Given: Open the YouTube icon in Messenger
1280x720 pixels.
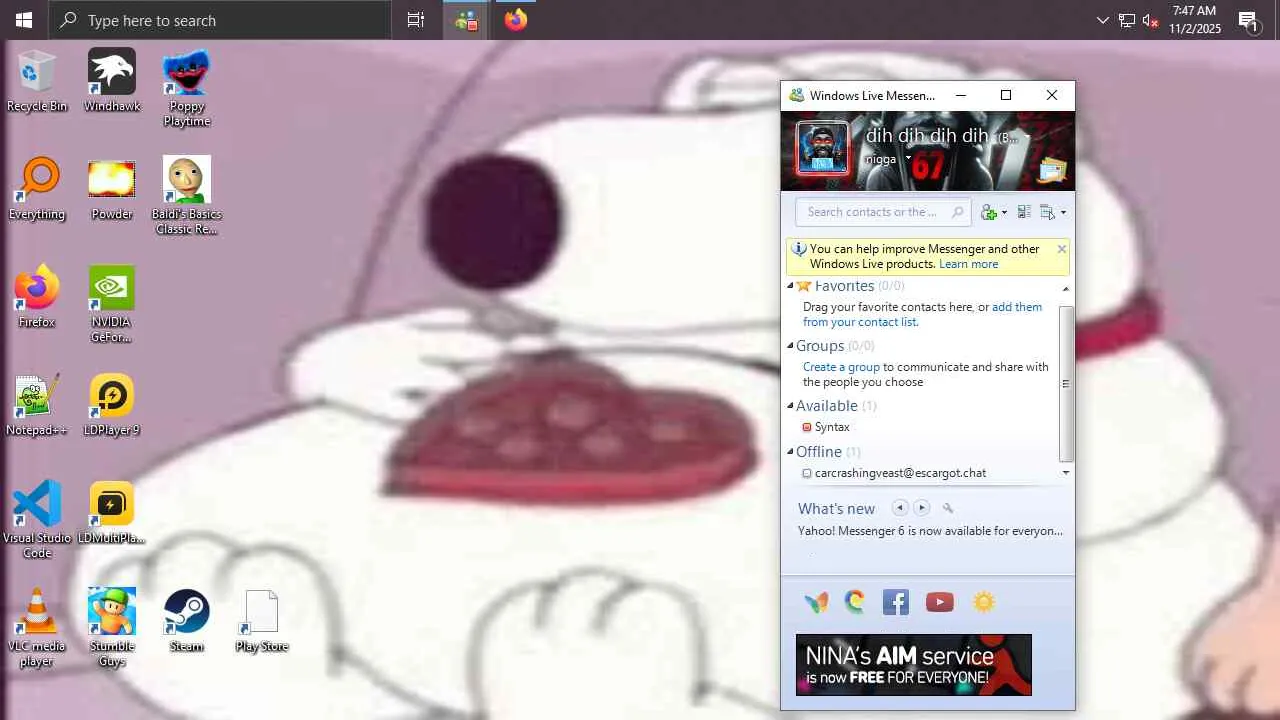Looking at the screenshot, I should pos(940,602).
